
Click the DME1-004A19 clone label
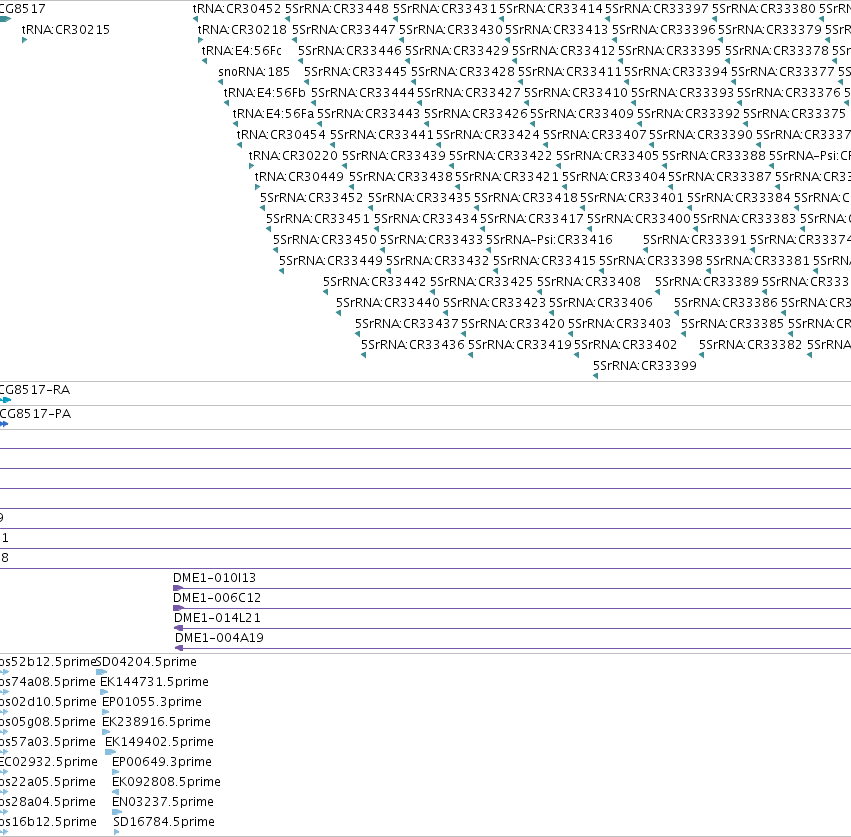click(219, 638)
